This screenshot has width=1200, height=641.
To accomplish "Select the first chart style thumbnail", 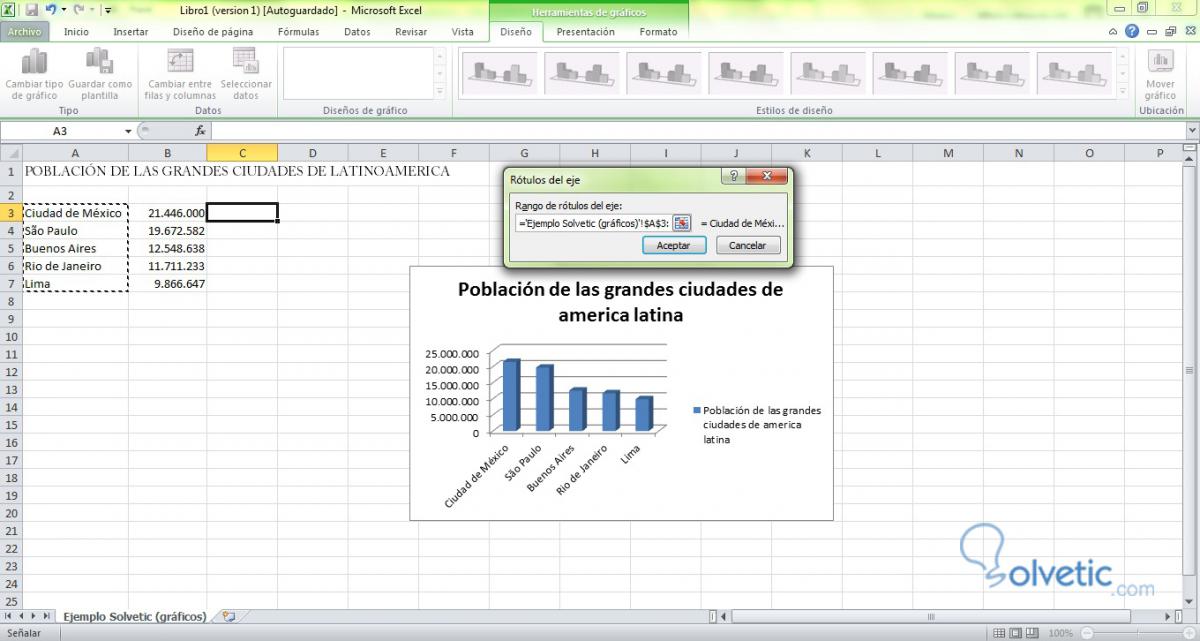I will pos(498,72).
